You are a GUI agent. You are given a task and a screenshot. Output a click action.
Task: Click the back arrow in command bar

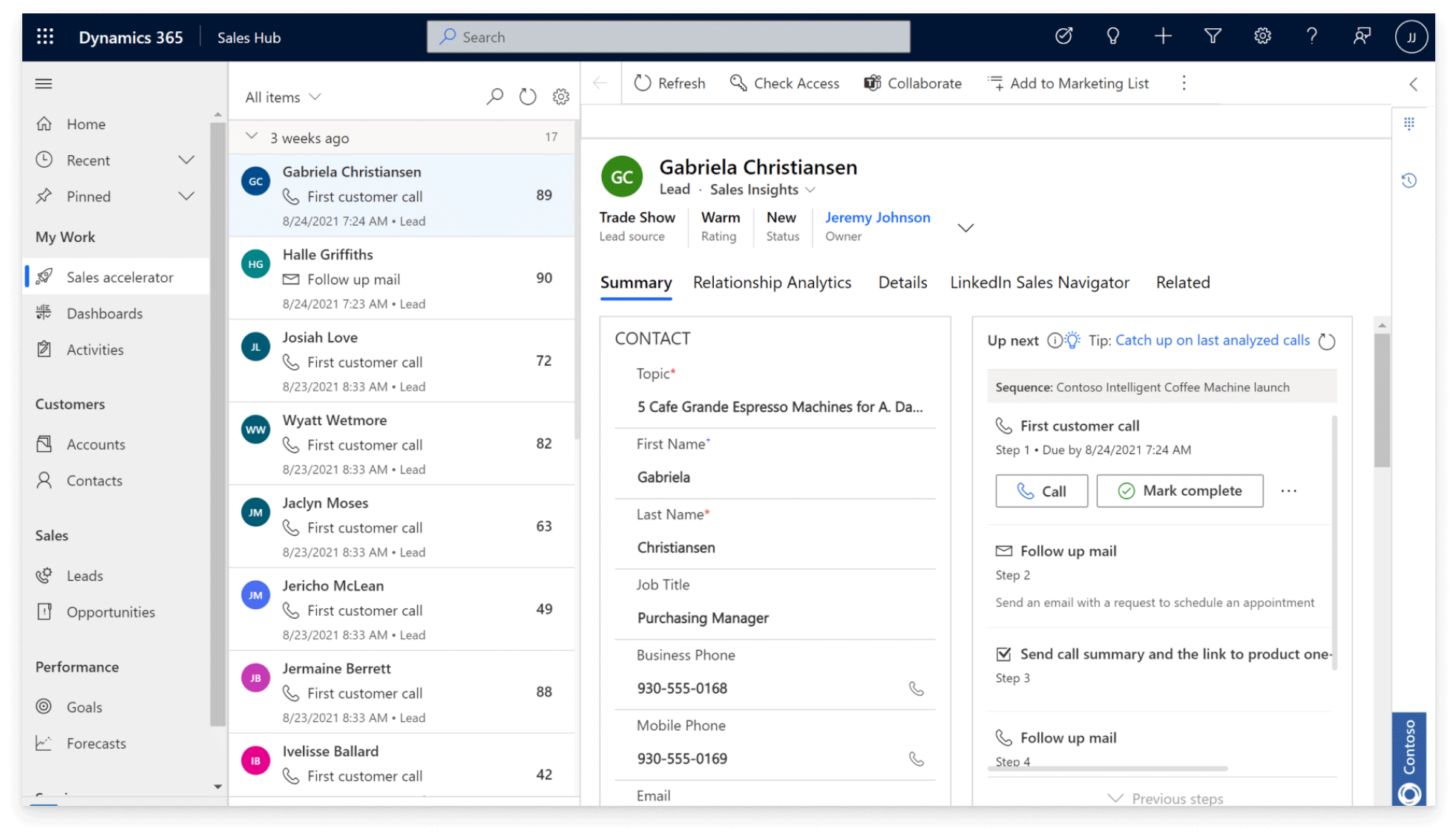pyautogui.click(x=600, y=83)
